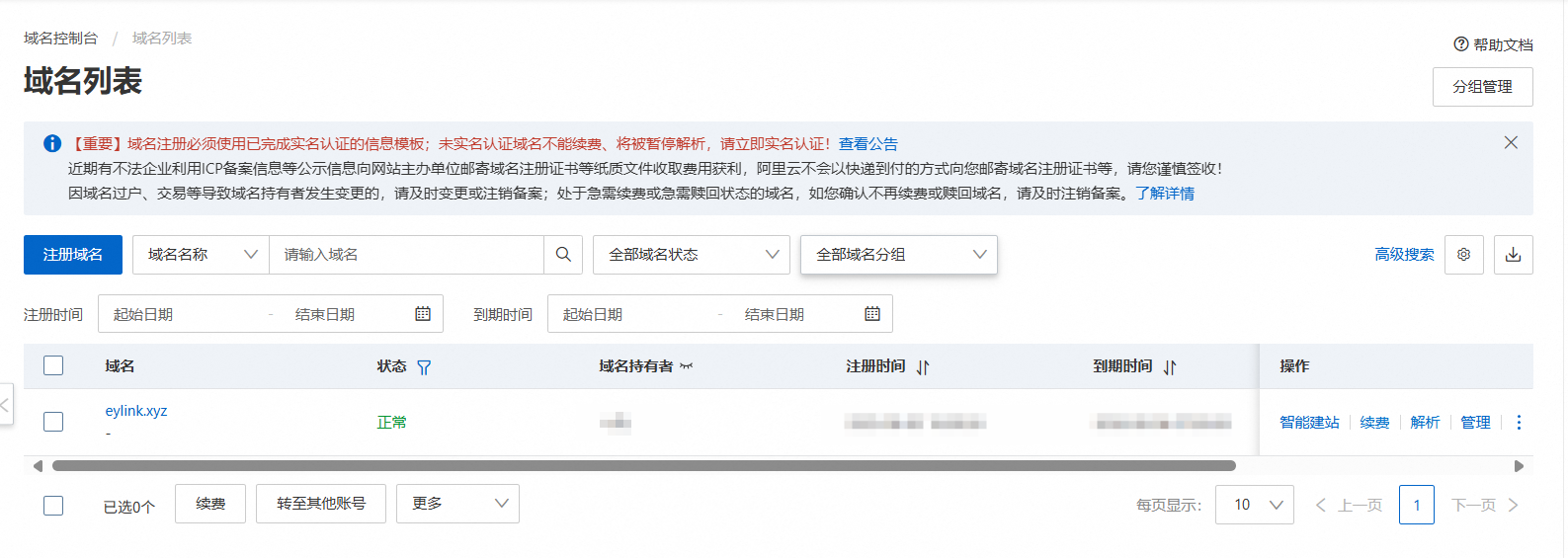This screenshot has width=1568, height=558.
Task: Open the More bulk actions menu
Action: (457, 504)
